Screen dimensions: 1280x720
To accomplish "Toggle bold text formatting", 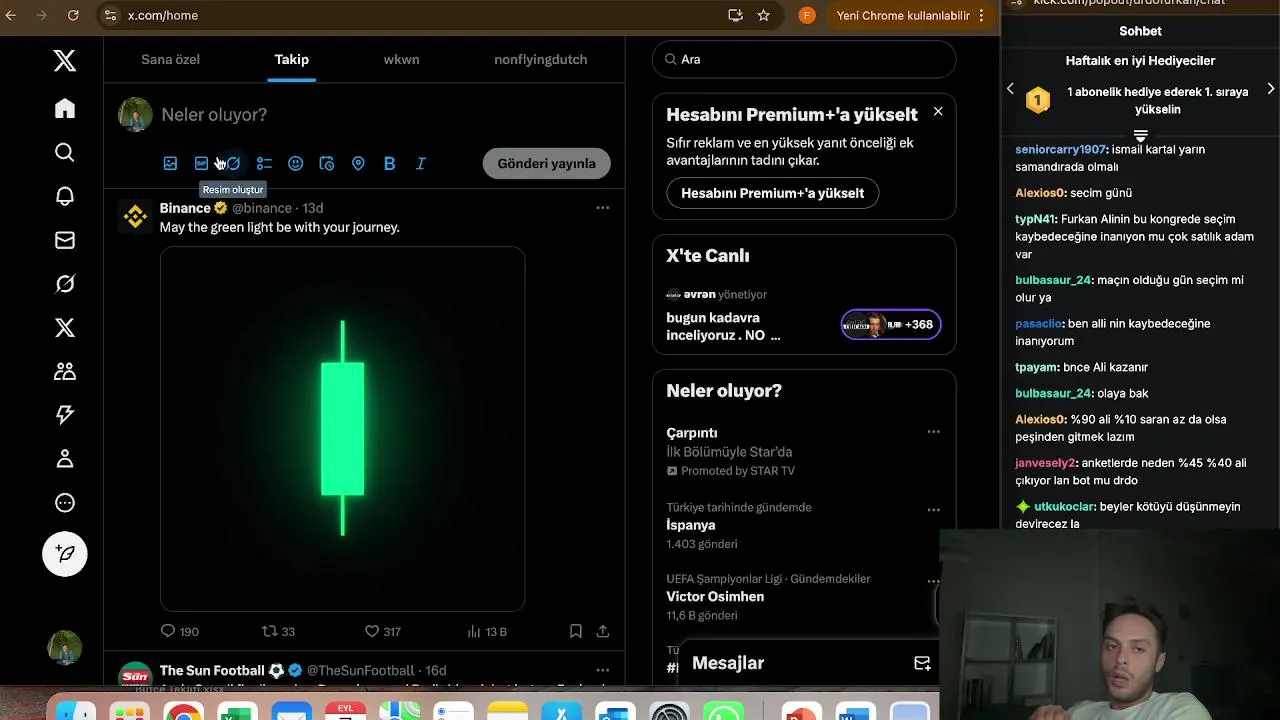I will (x=389, y=163).
